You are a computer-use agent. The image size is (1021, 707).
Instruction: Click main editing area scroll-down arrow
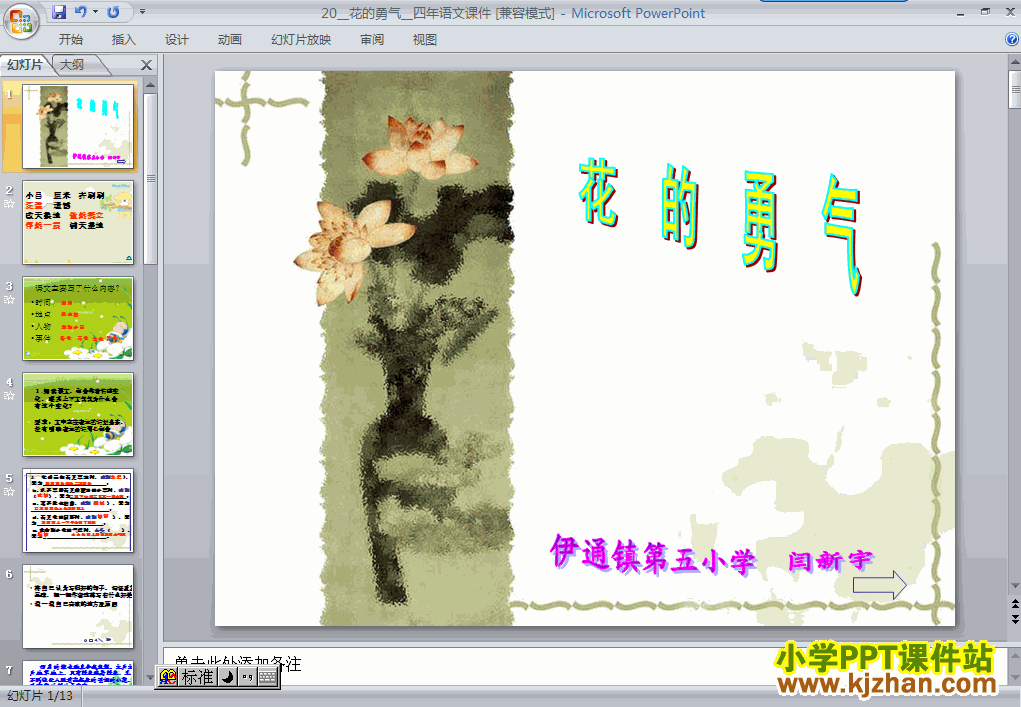(1015, 586)
